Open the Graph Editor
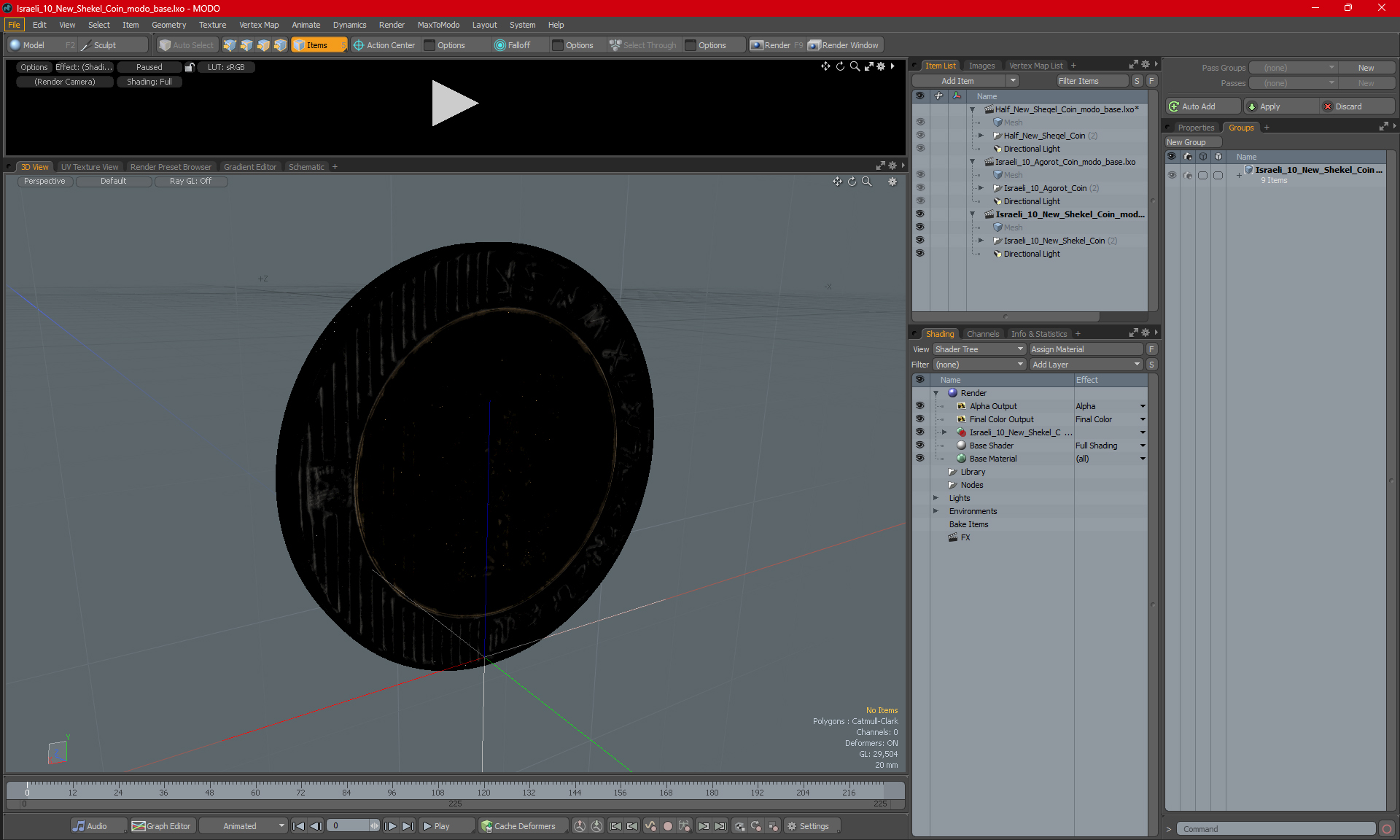The image size is (1400, 840). pyautogui.click(x=162, y=826)
